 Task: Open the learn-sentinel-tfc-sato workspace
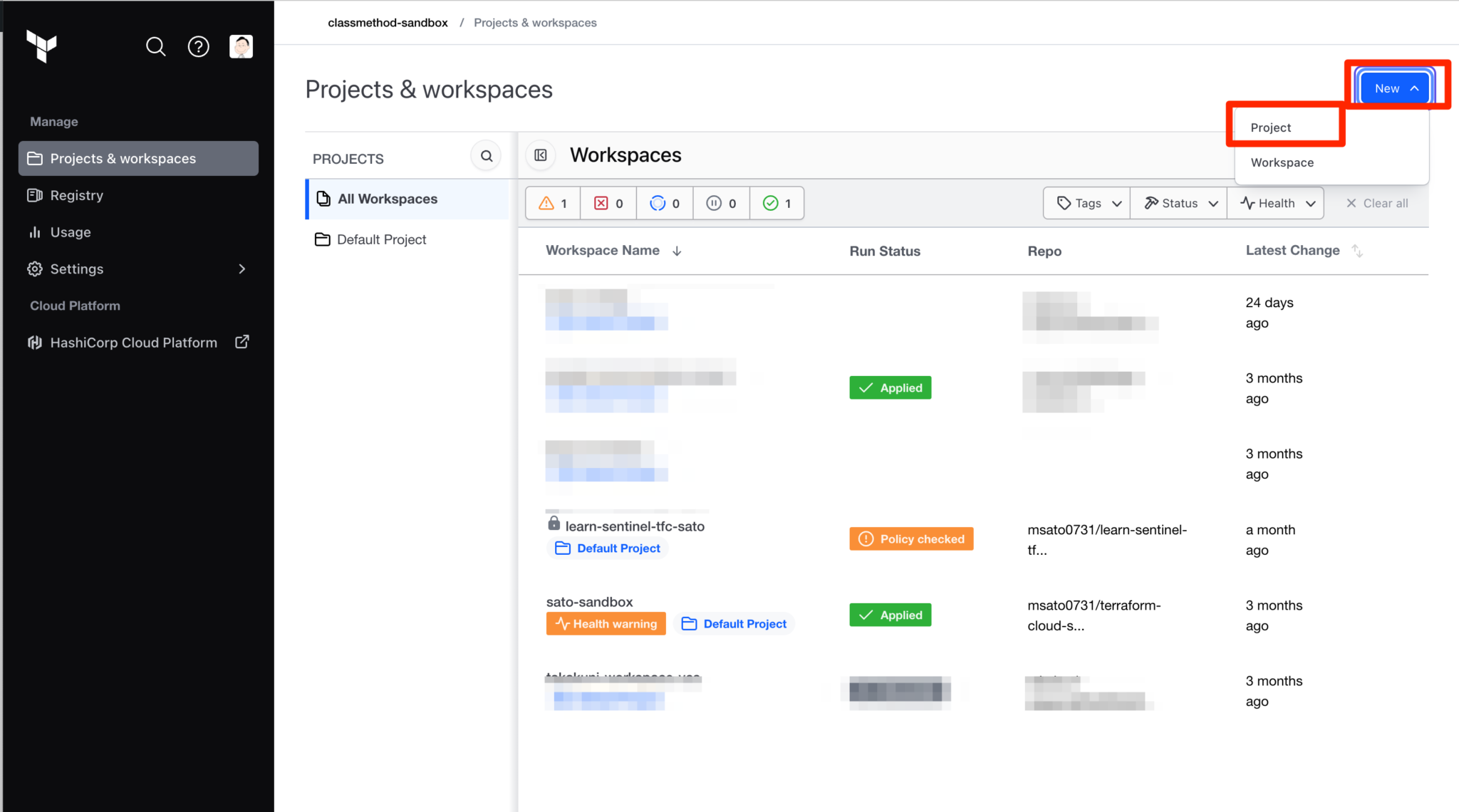point(635,526)
